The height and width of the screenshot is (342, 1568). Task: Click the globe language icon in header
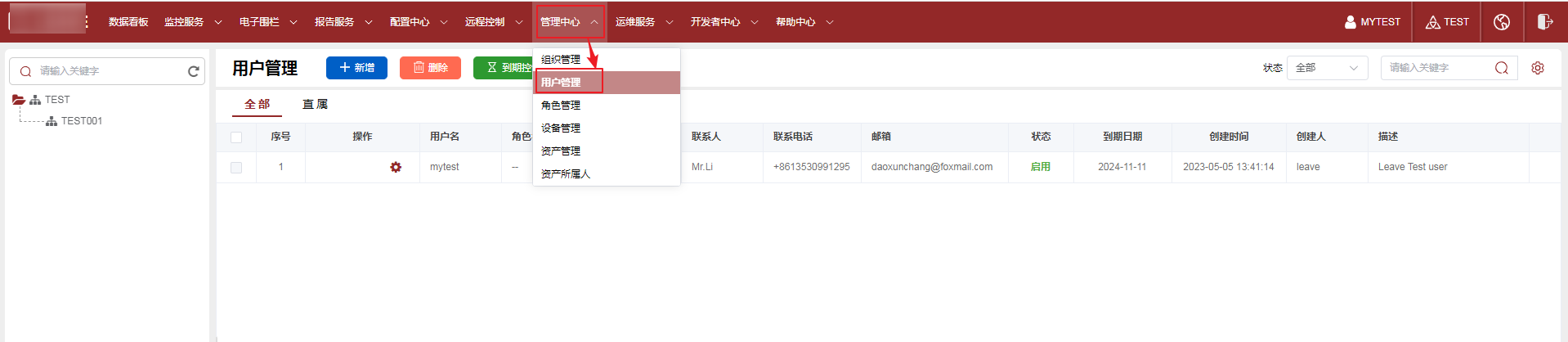[1502, 22]
